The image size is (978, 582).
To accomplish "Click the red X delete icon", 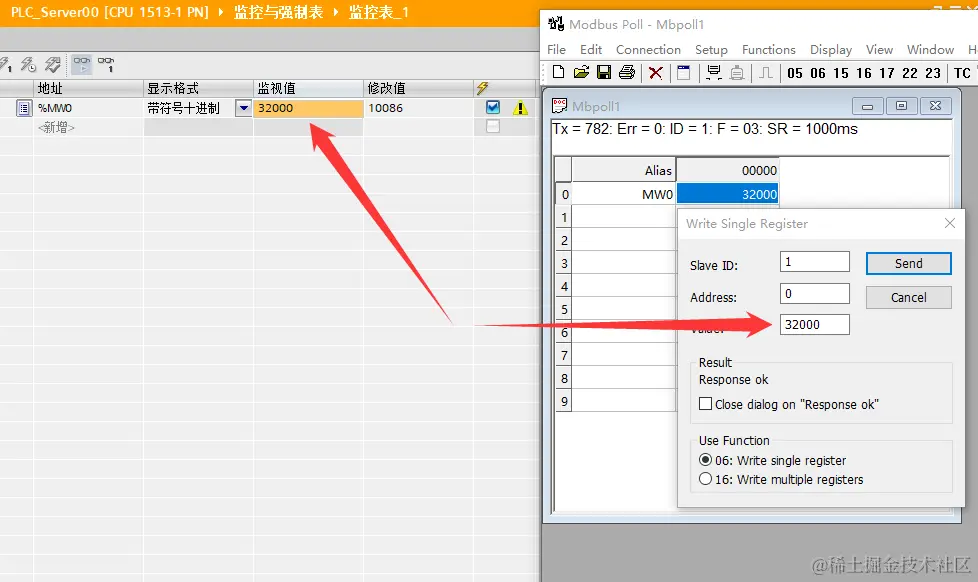I will pyautogui.click(x=656, y=73).
